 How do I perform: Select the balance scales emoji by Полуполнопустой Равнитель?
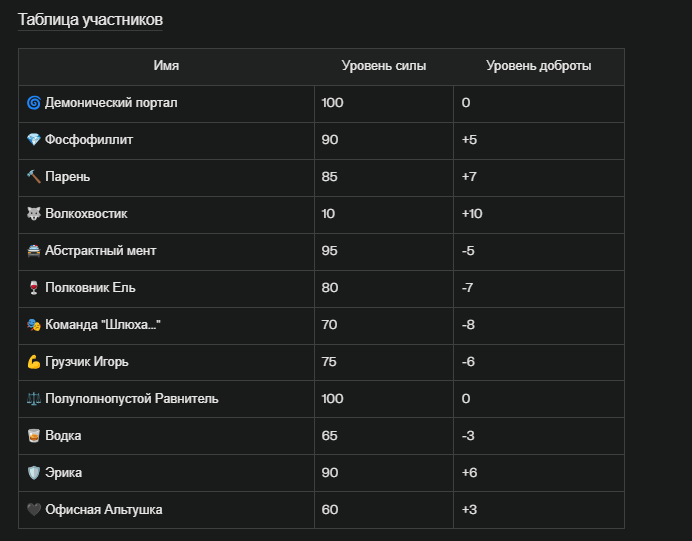coord(34,399)
